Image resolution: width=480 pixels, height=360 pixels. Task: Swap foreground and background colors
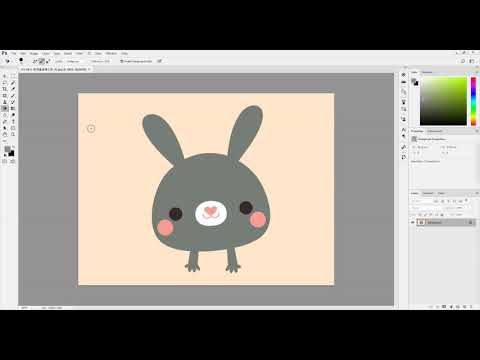click(14, 146)
